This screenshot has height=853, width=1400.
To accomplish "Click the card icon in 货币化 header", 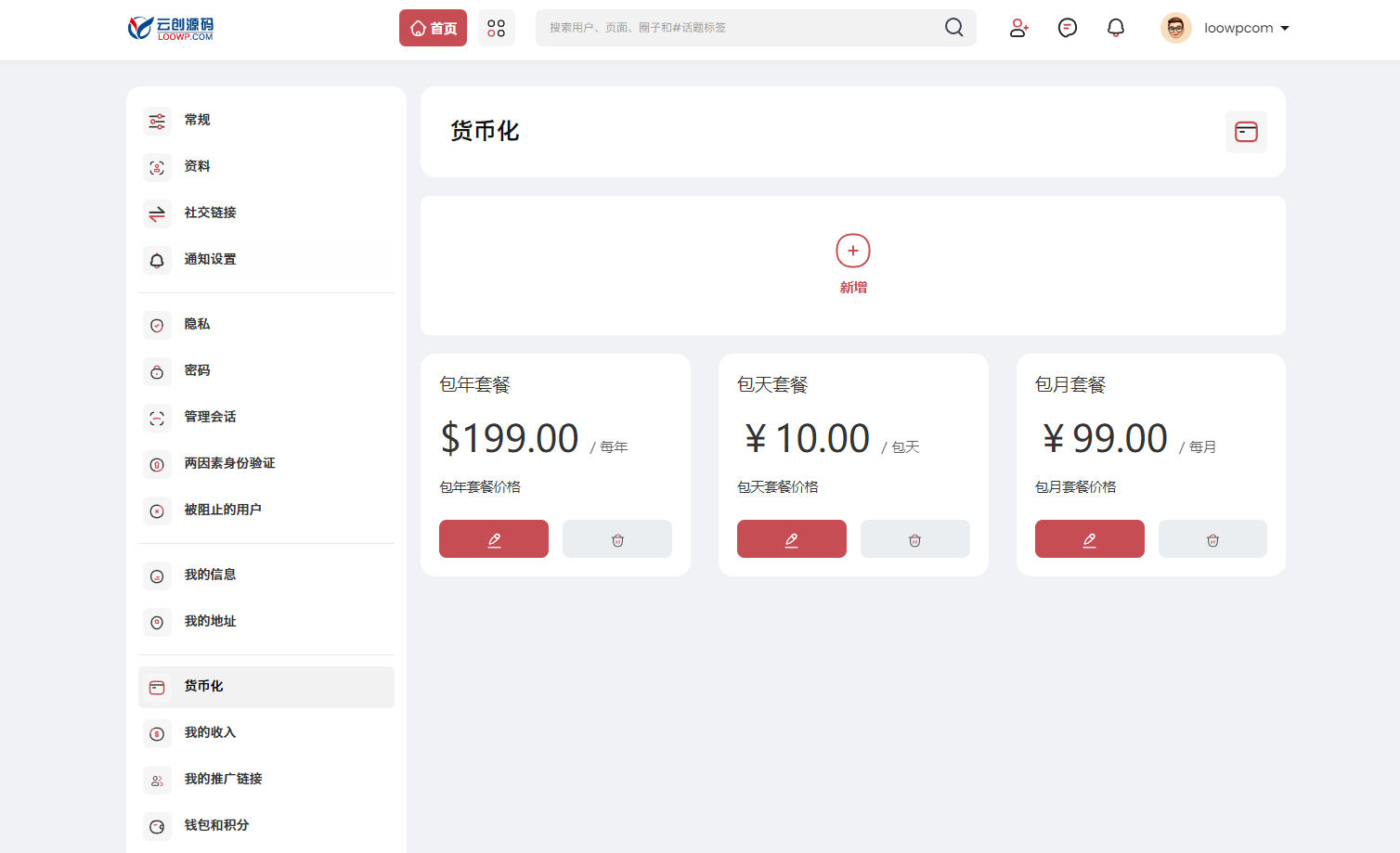I will click(1246, 132).
